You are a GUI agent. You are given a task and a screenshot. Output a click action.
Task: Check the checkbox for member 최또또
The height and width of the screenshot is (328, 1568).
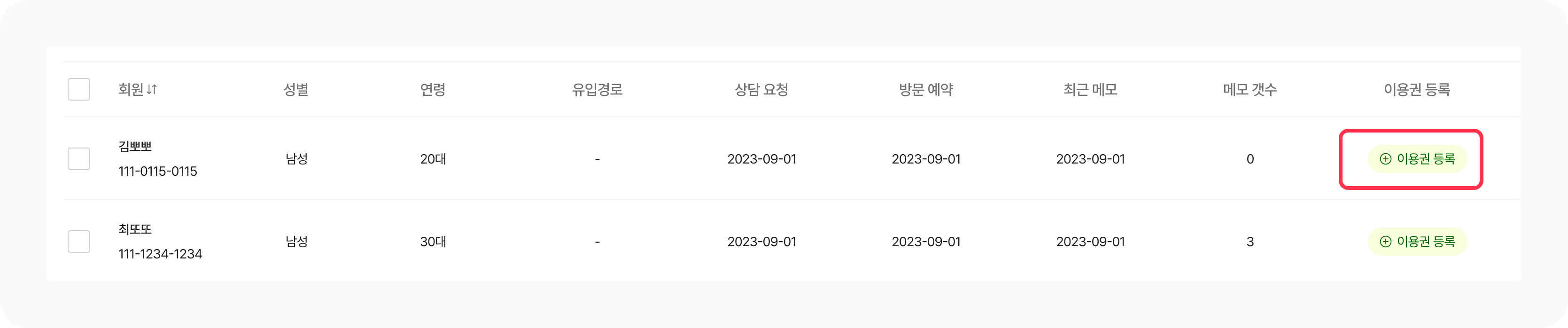(x=79, y=242)
